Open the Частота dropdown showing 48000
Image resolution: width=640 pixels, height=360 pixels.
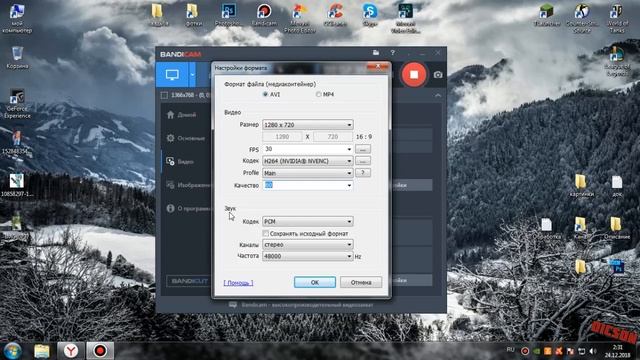[308, 256]
